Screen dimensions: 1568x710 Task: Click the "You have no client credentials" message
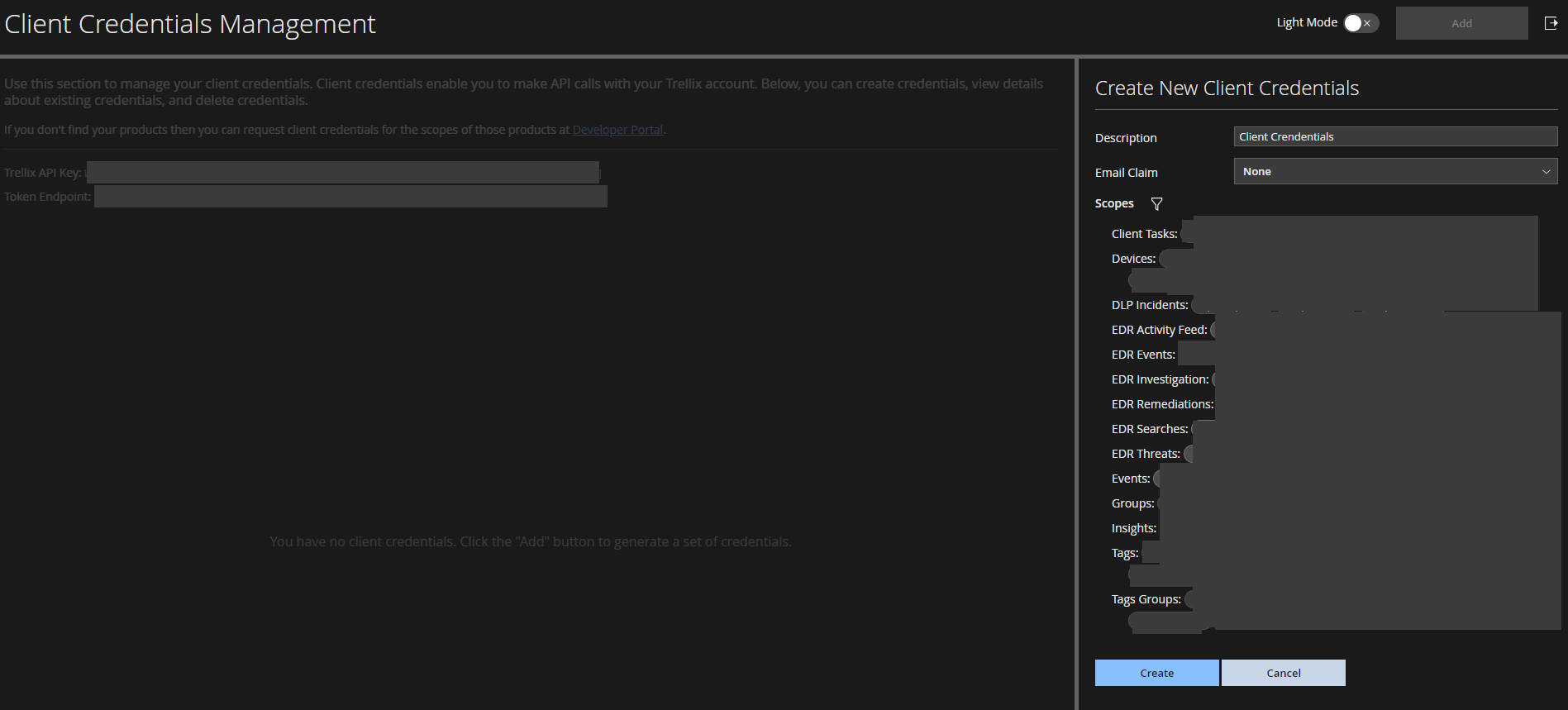(x=531, y=541)
